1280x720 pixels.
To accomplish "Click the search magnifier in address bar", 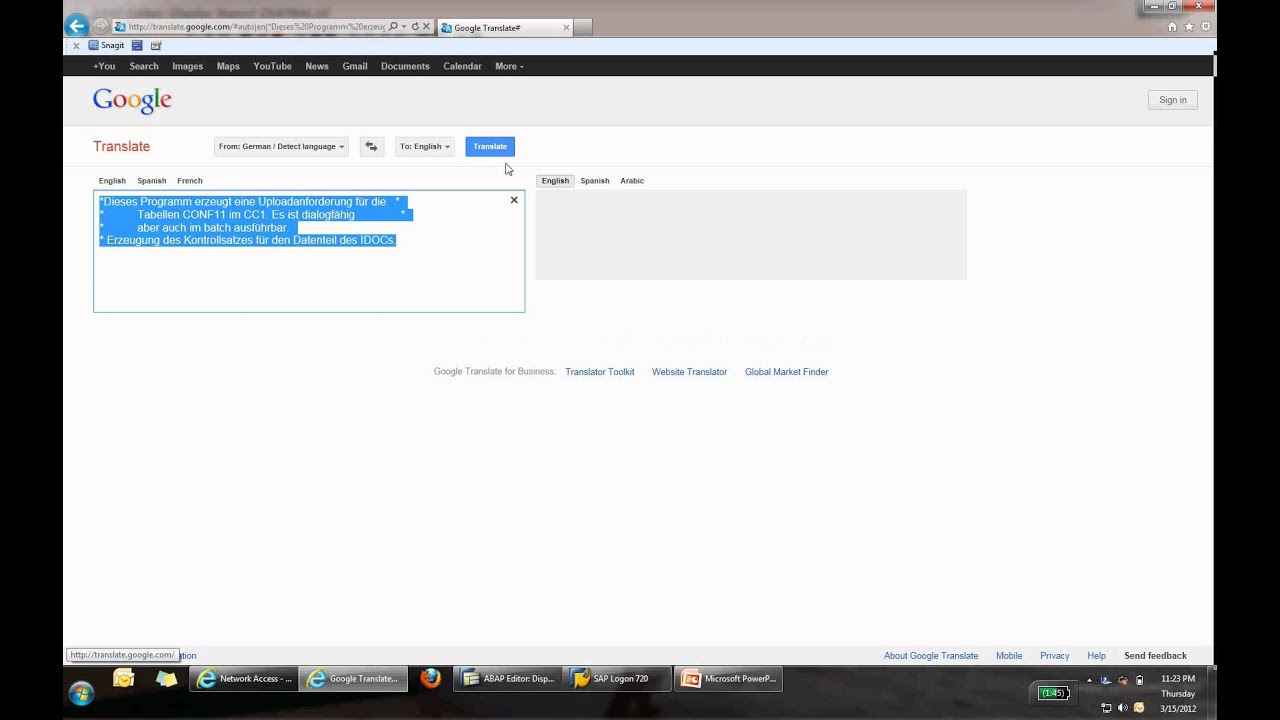I will click(x=393, y=27).
